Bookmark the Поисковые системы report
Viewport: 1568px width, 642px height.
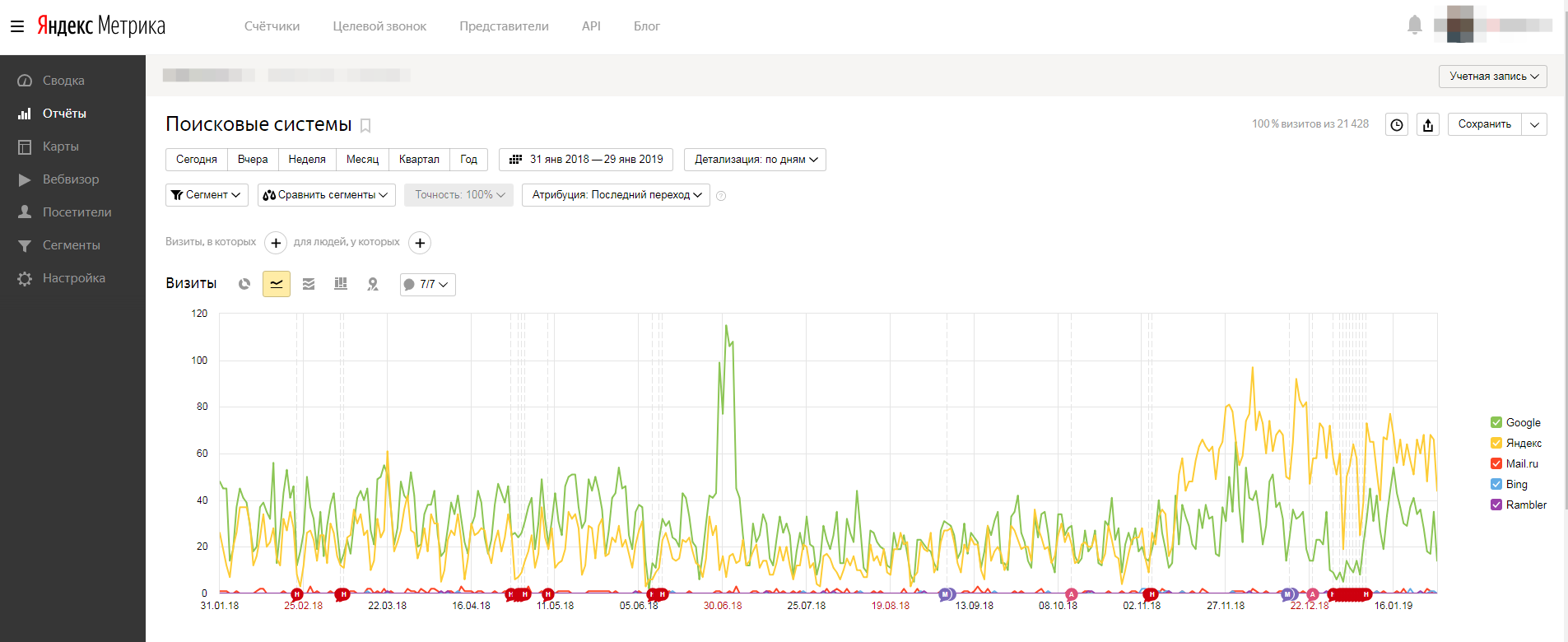point(366,125)
